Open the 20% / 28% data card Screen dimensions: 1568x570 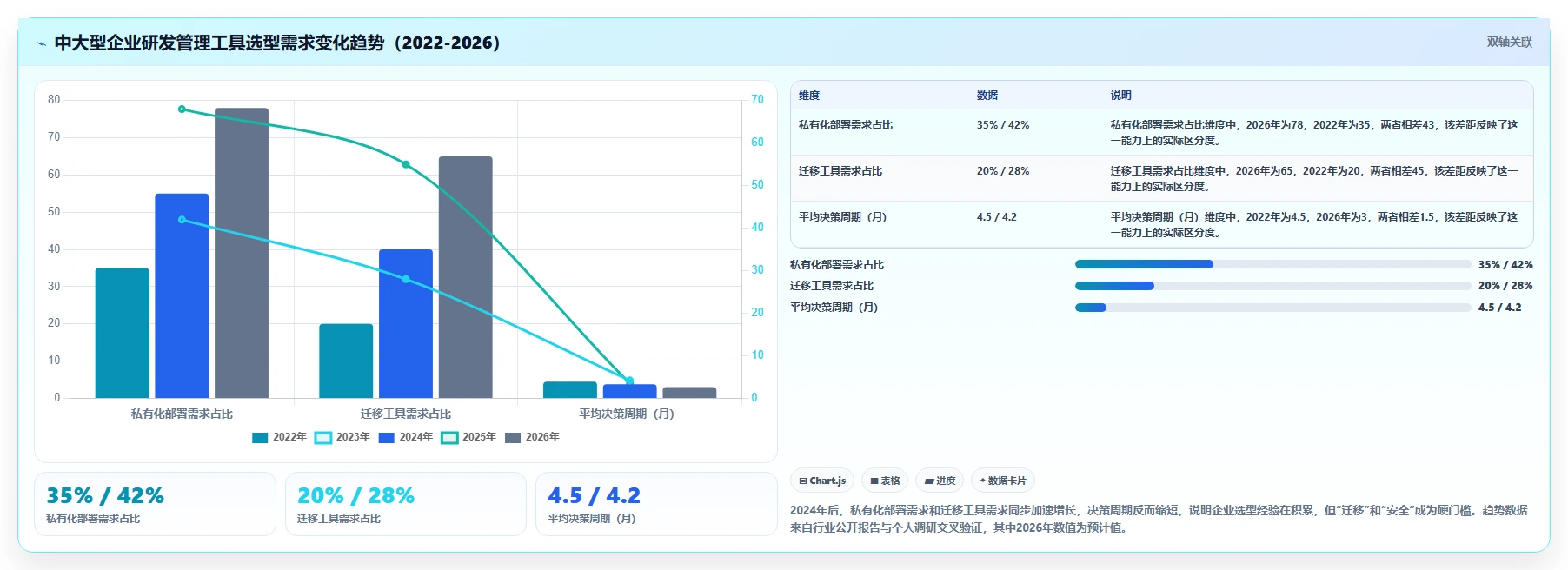tap(406, 504)
